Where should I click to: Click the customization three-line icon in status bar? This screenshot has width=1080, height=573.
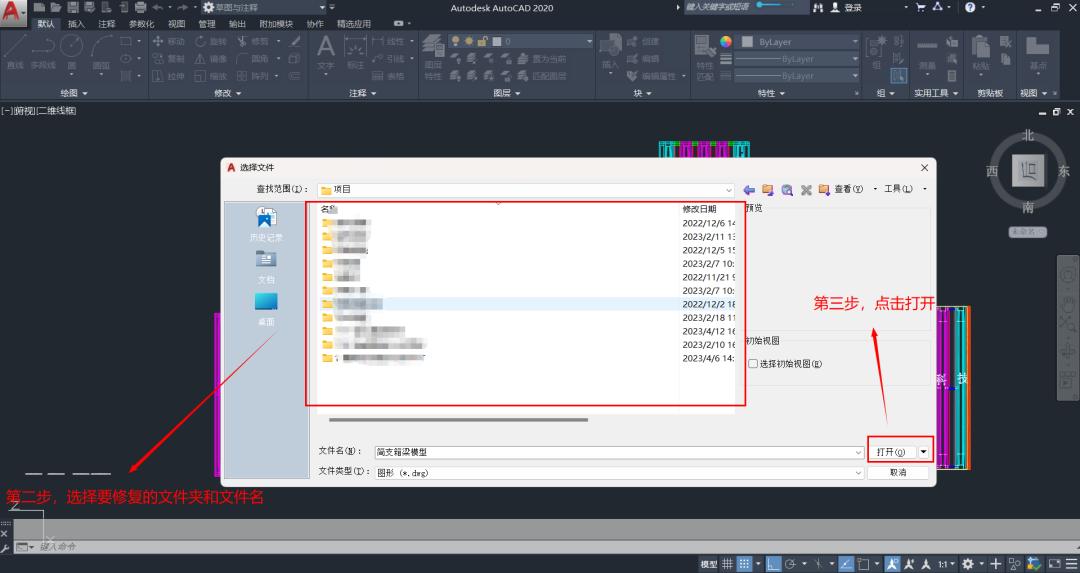point(1071,564)
